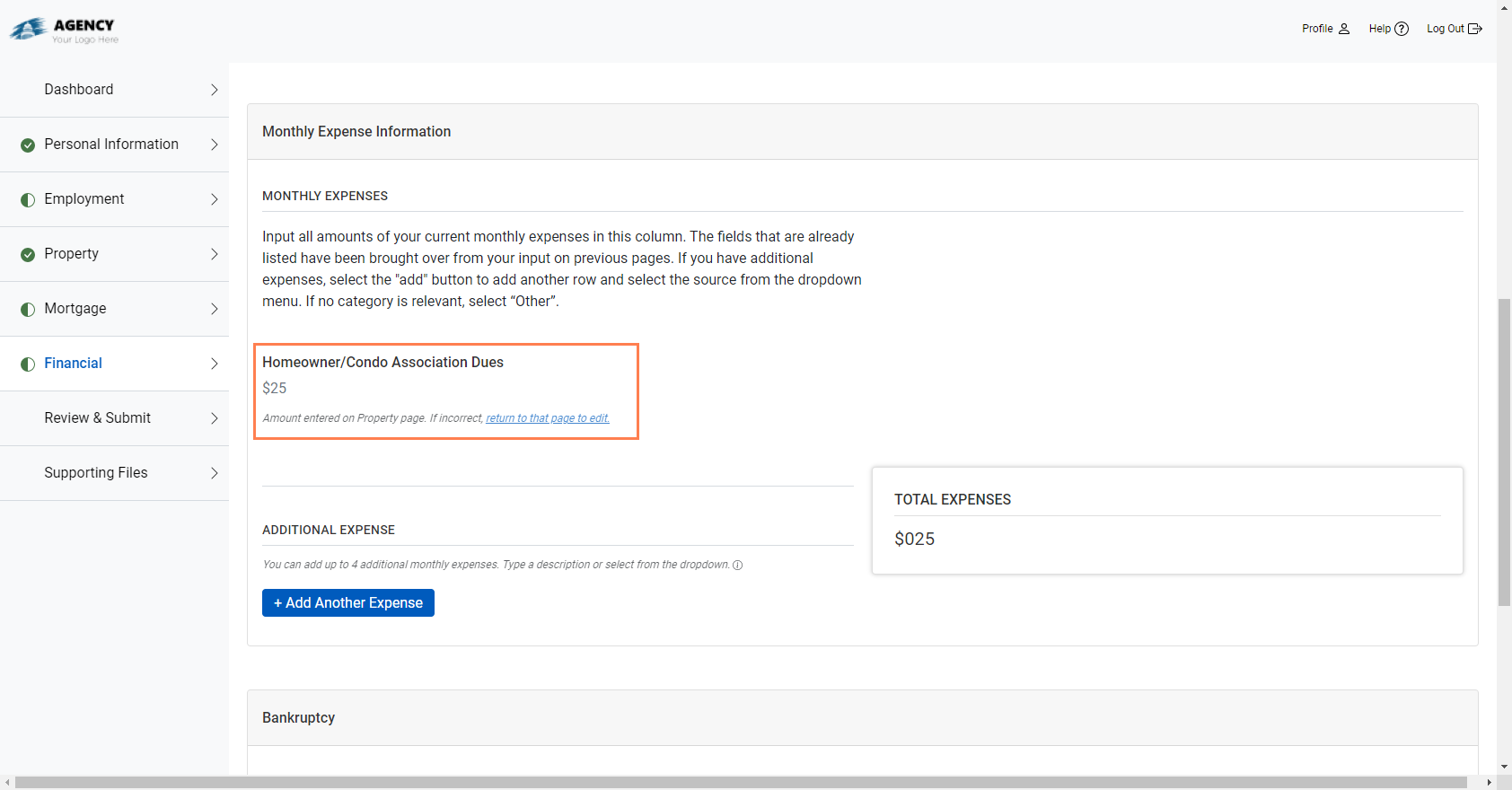Open the Employment sidebar section
The height and width of the screenshot is (790, 1512).
pos(84,199)
